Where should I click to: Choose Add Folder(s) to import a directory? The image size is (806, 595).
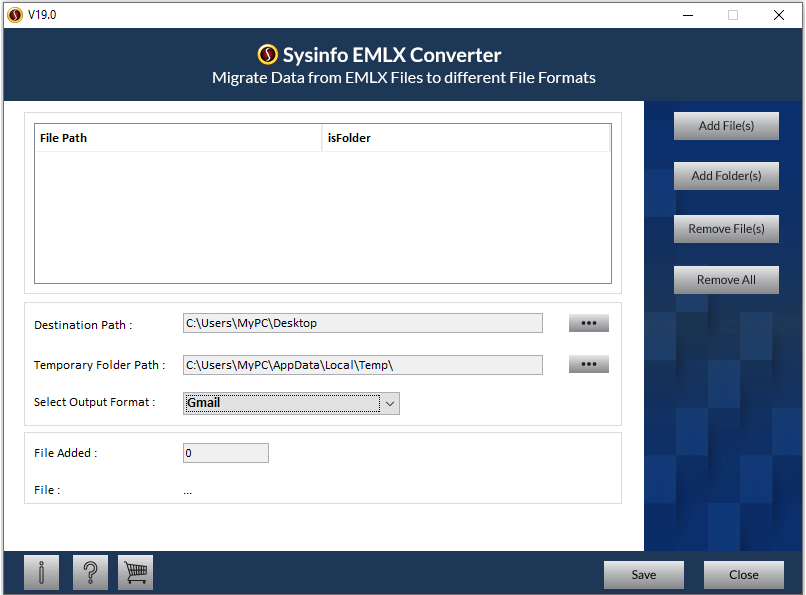click(x=726, y=176)
